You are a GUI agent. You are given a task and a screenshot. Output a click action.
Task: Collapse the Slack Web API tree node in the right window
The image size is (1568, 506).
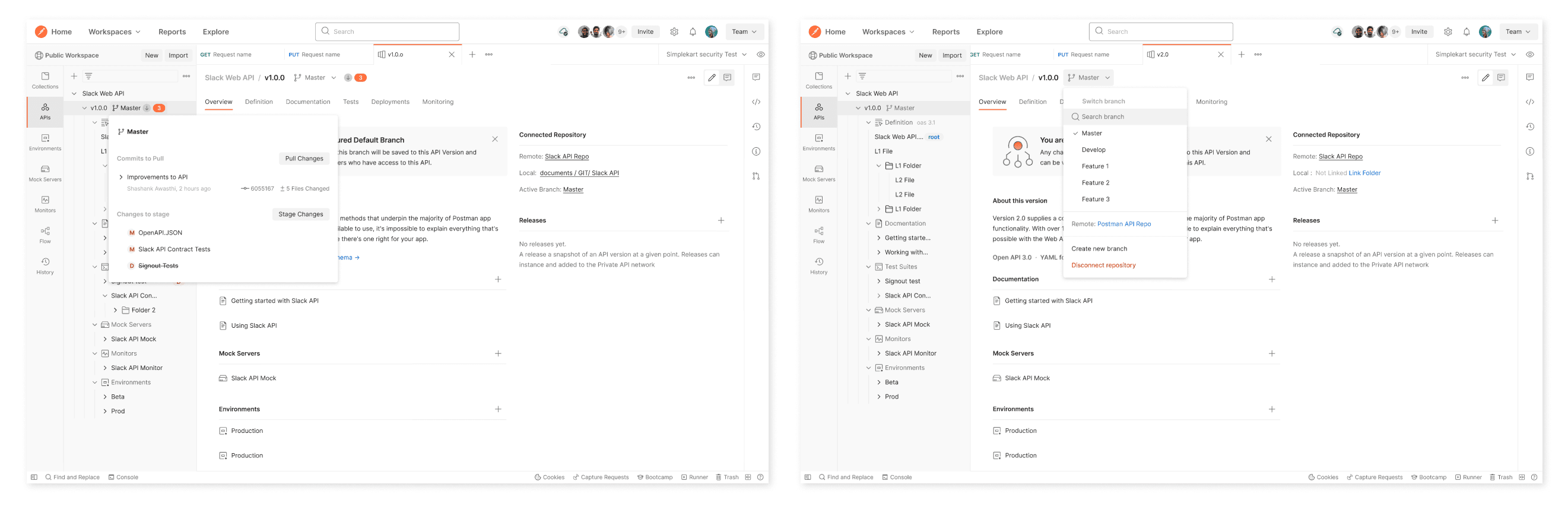click(x=848, y=93)
